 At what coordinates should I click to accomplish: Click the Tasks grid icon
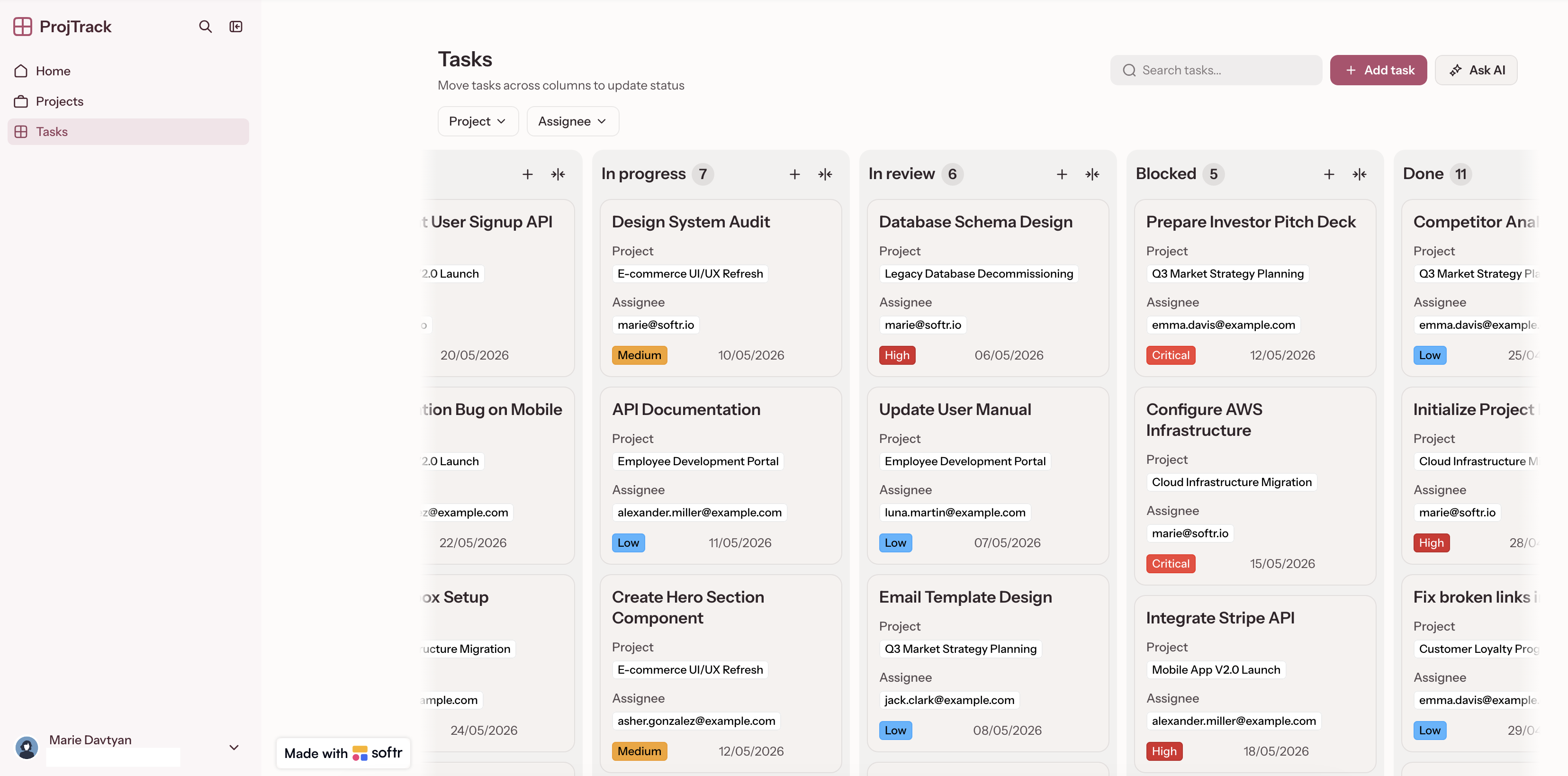(x=21, y=131)
